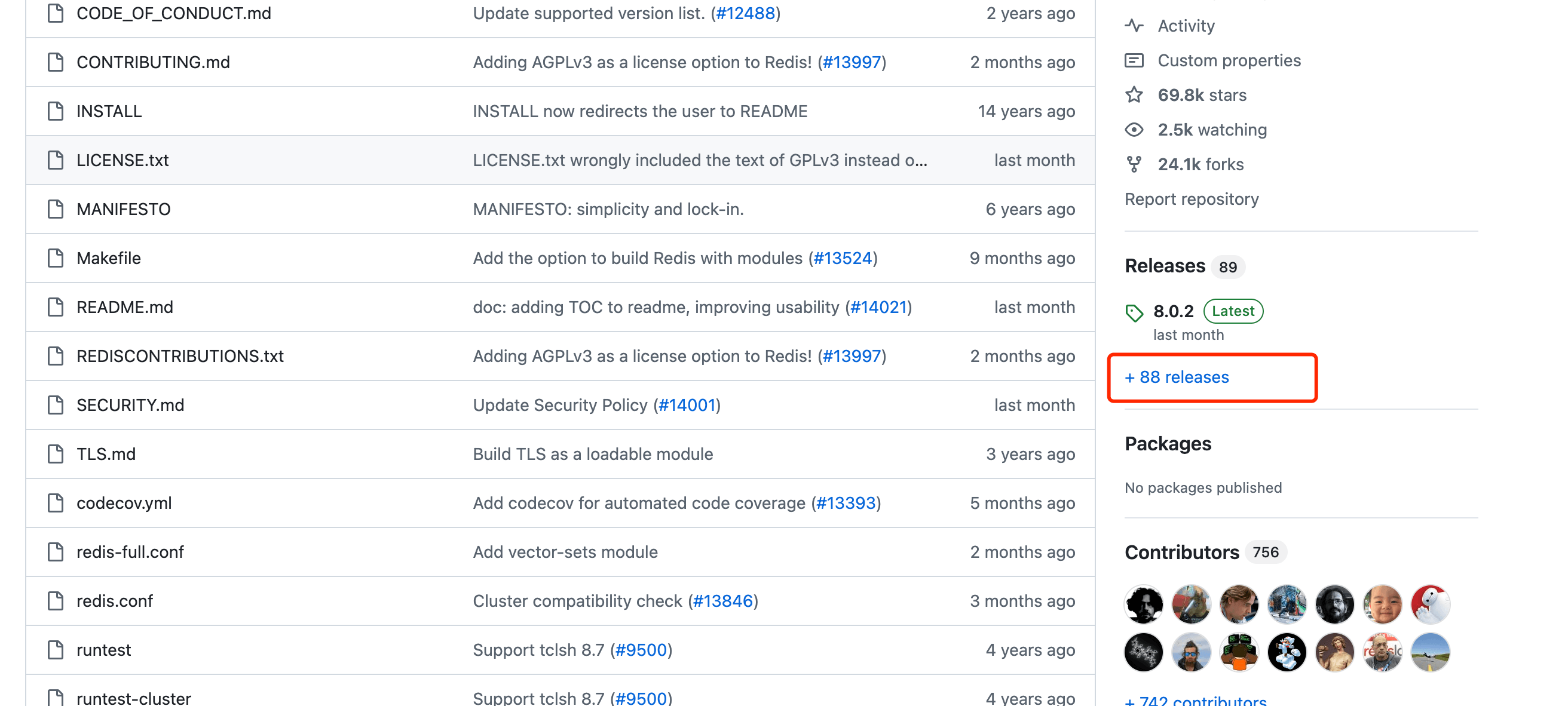Open the redis.conf file
Screen dimensions: 1568x706
coord(115,601)
